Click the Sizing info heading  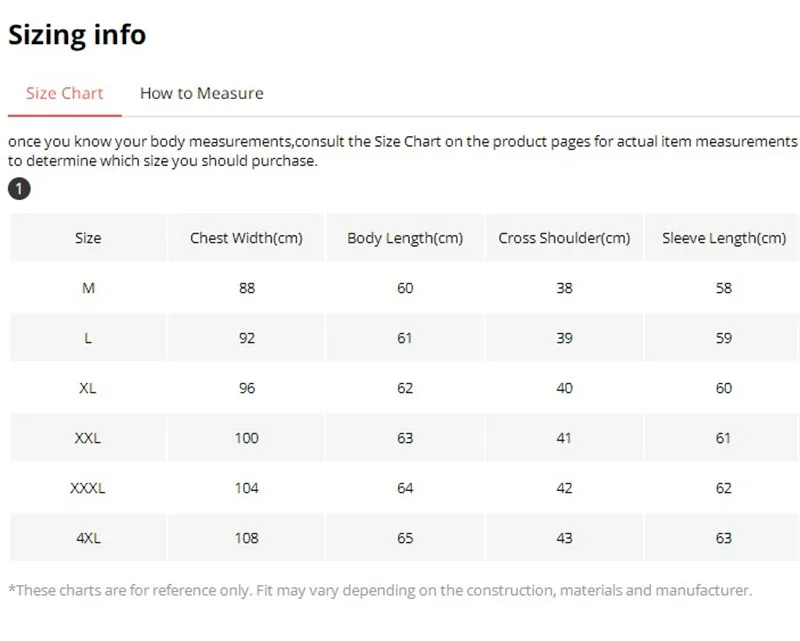(77, 35)
